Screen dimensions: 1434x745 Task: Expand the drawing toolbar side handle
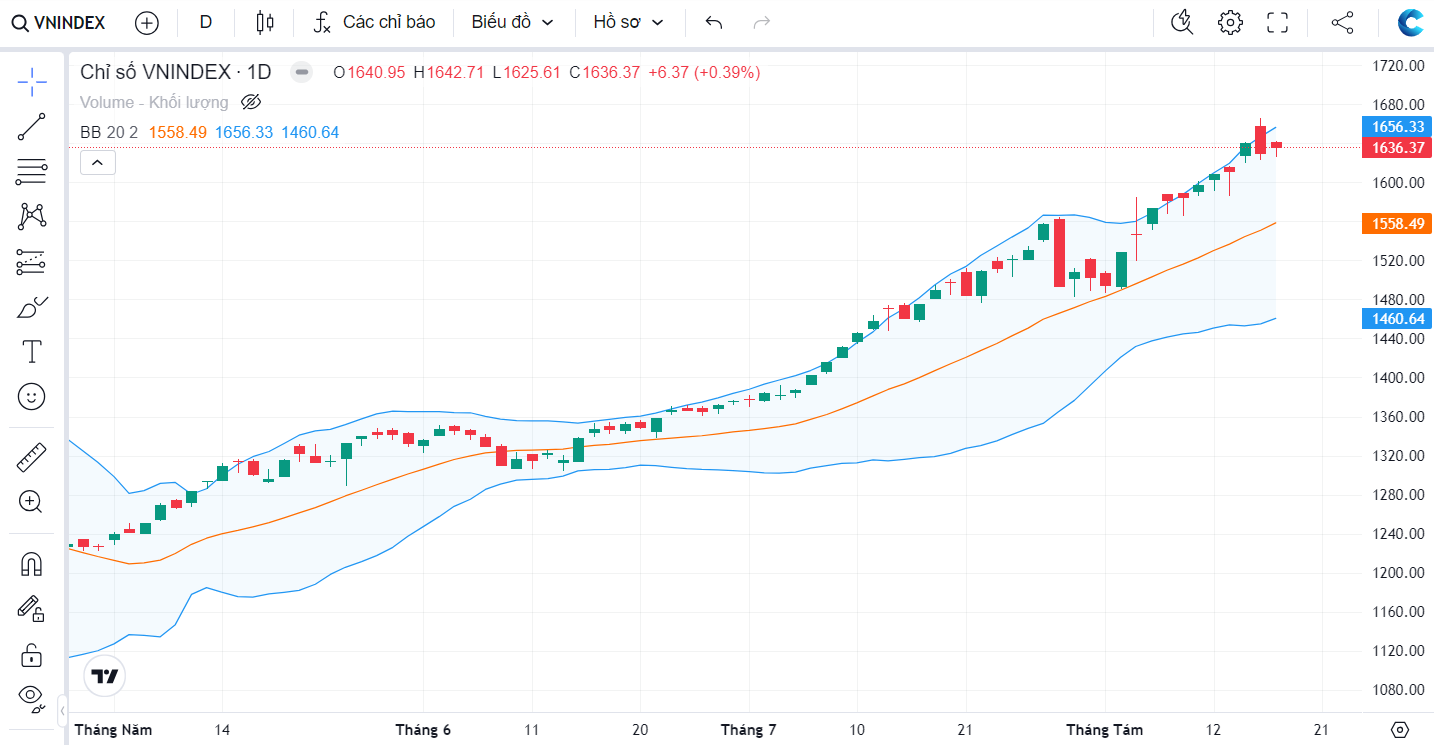[x=62, y=711]
